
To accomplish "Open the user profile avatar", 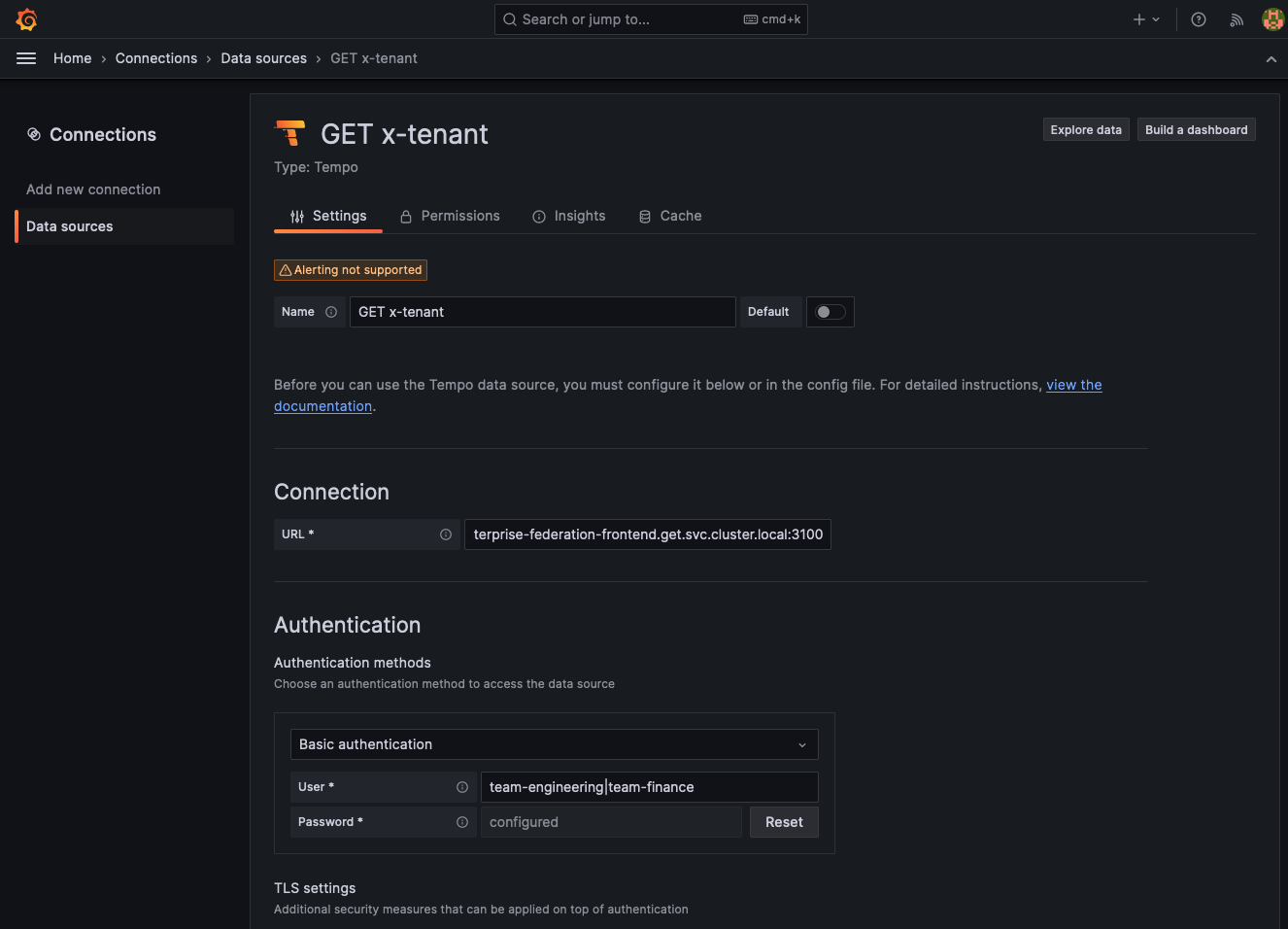I will (x=1272, y=19).
